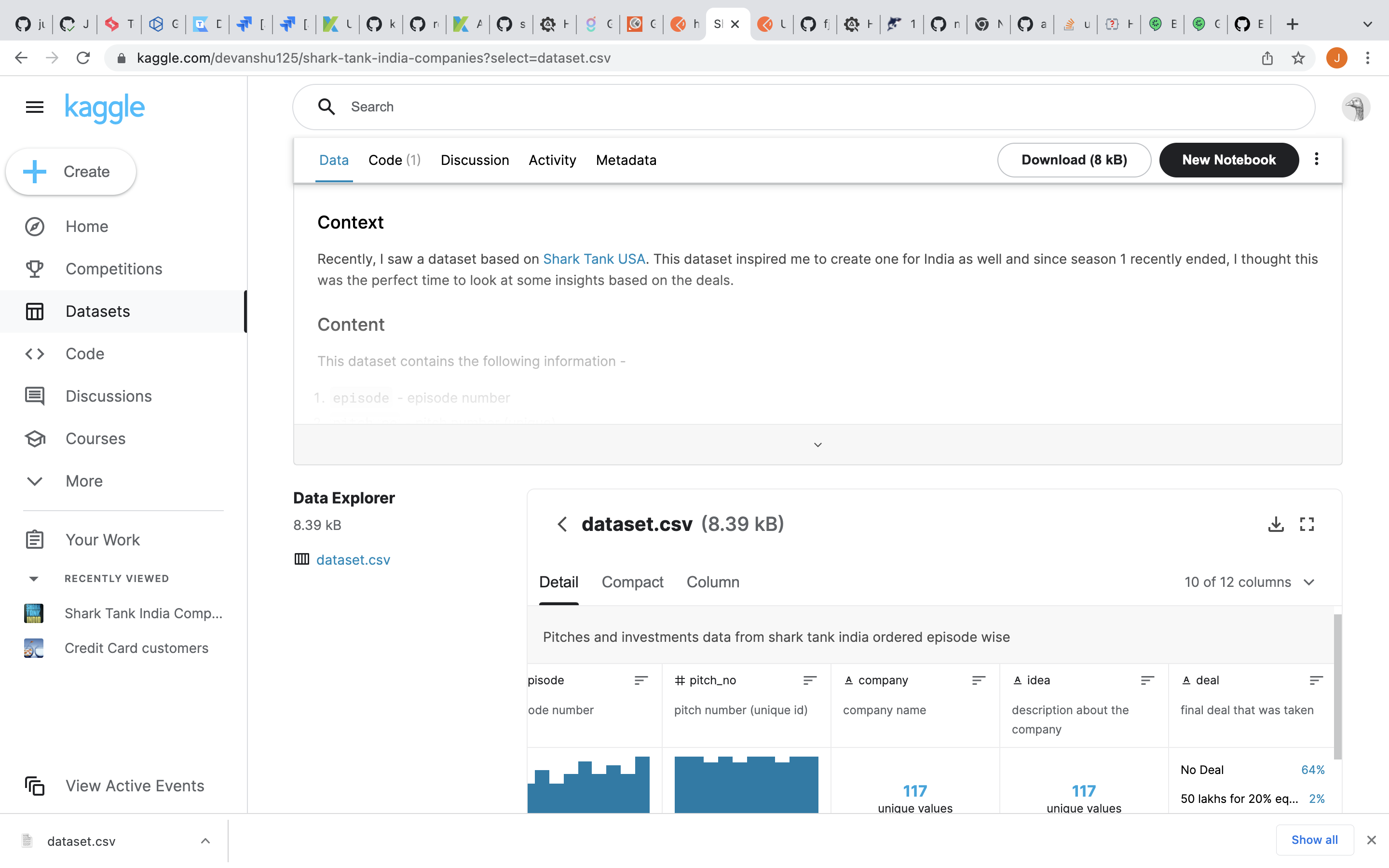Close the downloads bar
This screenshot has width=1389, height=868.
(1371, 840)
